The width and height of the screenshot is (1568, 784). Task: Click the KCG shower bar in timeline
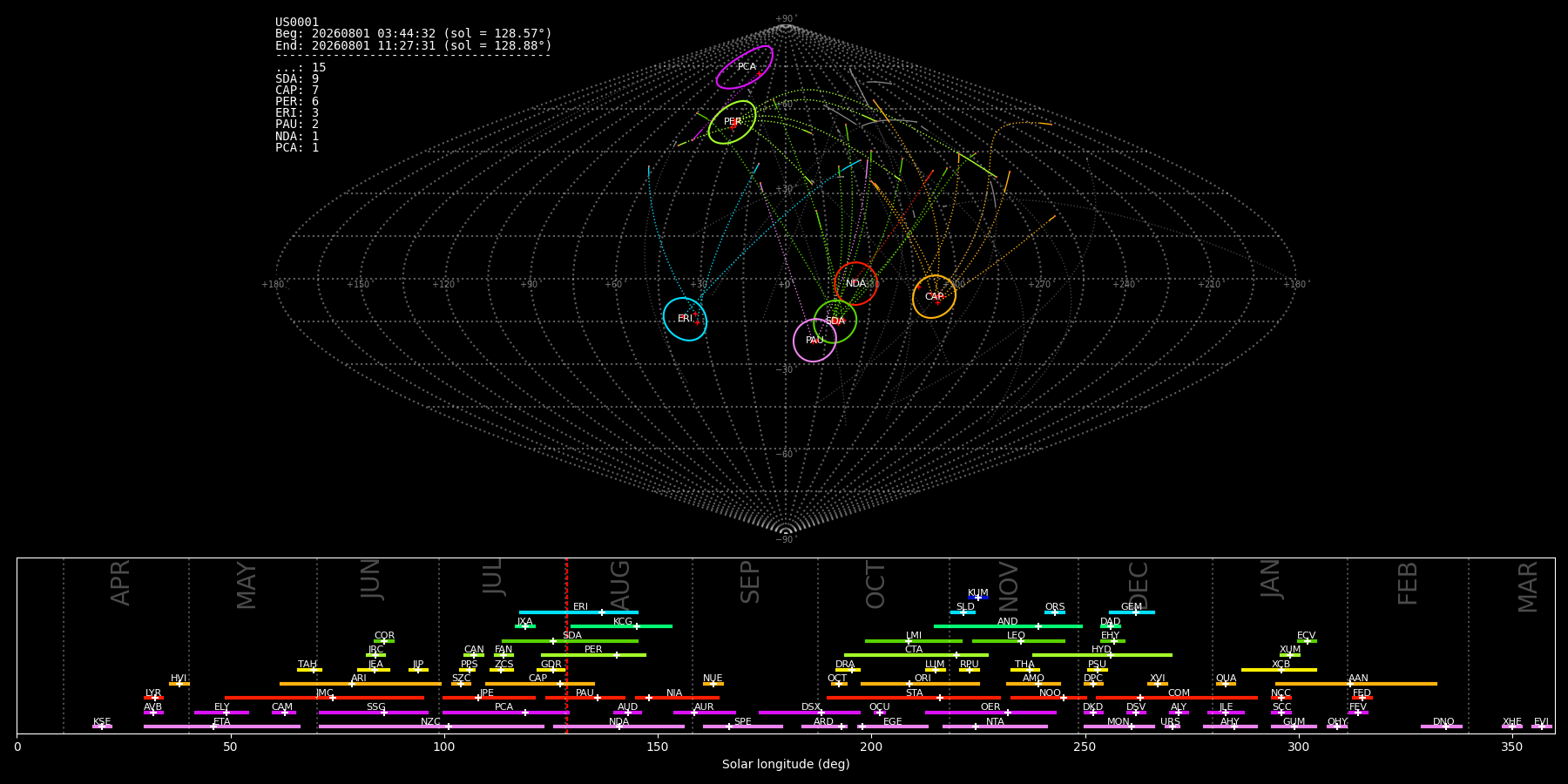(x=621, y=626)
